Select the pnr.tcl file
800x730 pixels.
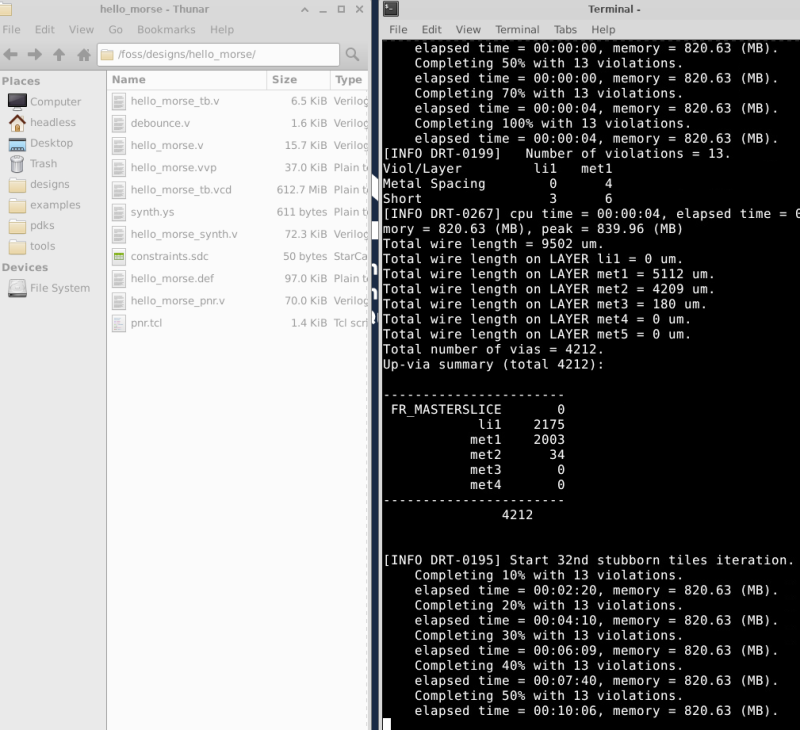tap(146, 322)
